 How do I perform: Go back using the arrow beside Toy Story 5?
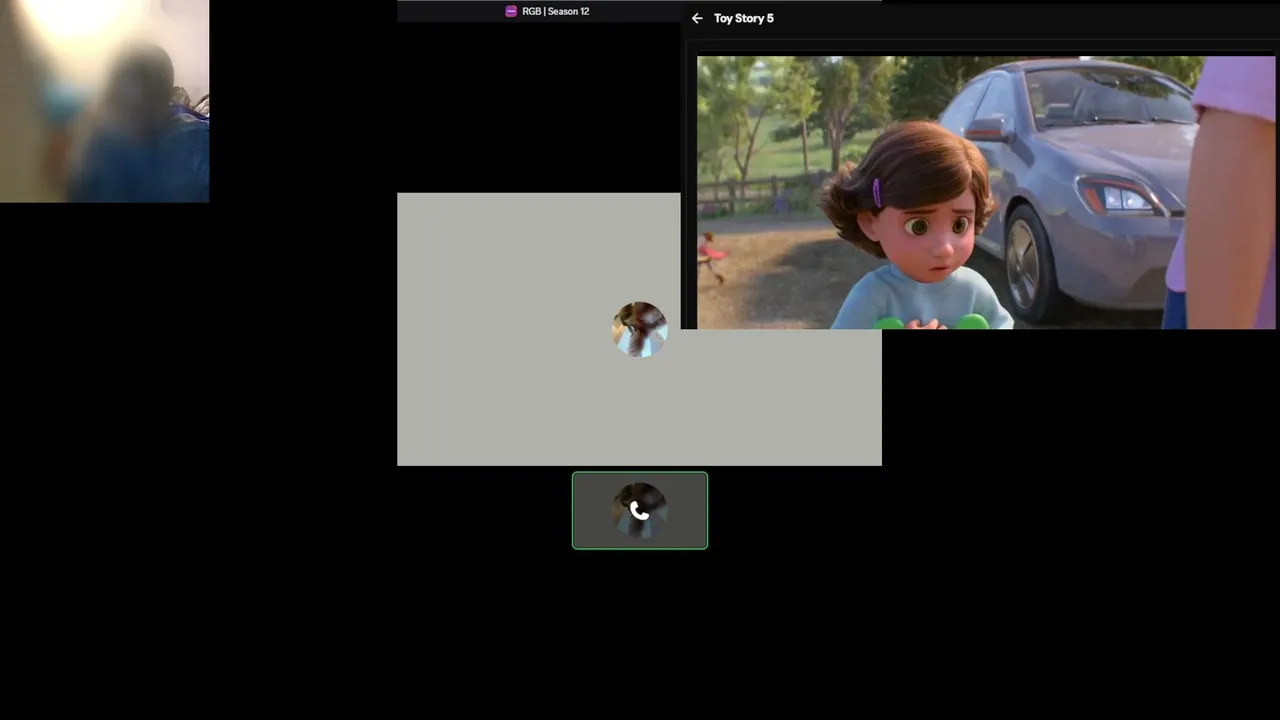click(697, 18)
